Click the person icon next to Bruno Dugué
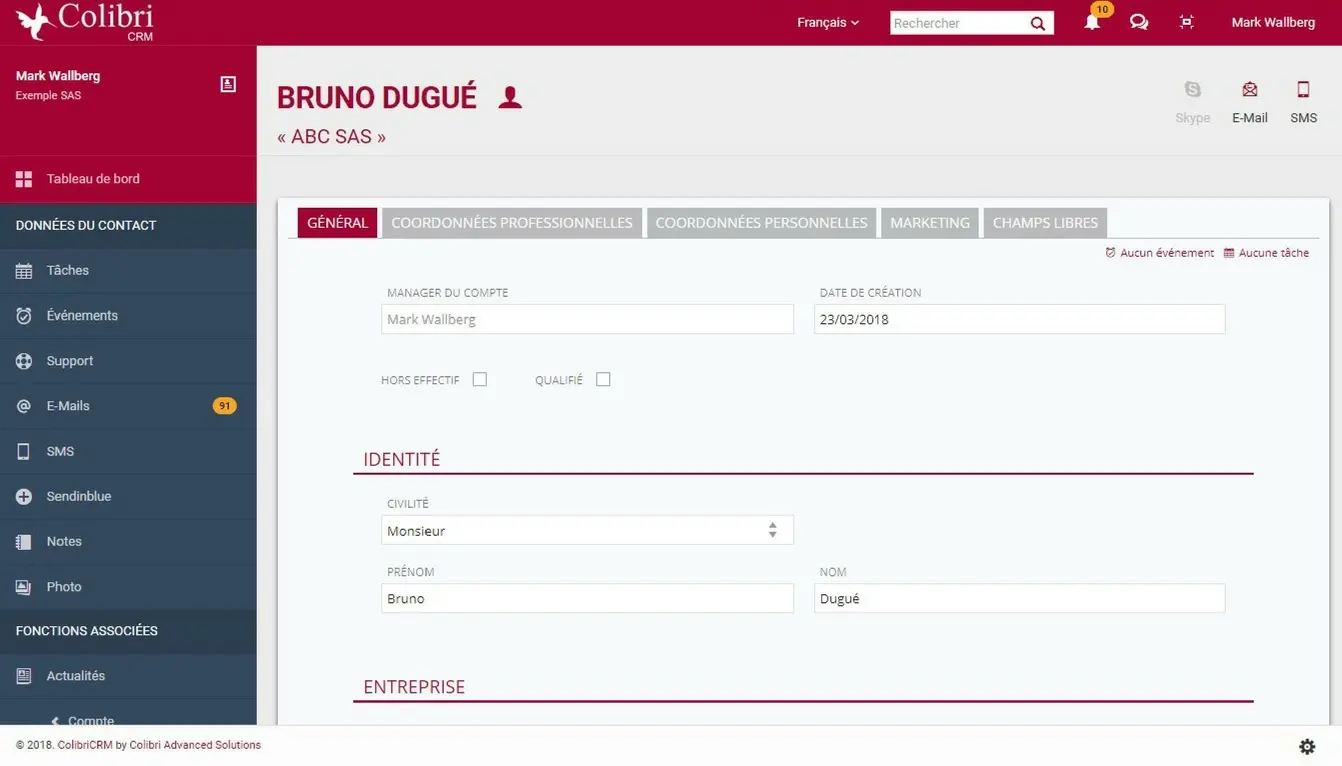 pos(510,97)
